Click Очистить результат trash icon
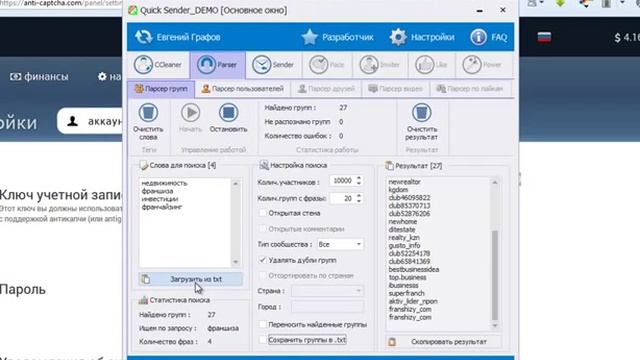The height and width of the screenshot is (360, 640). point(421,113)
